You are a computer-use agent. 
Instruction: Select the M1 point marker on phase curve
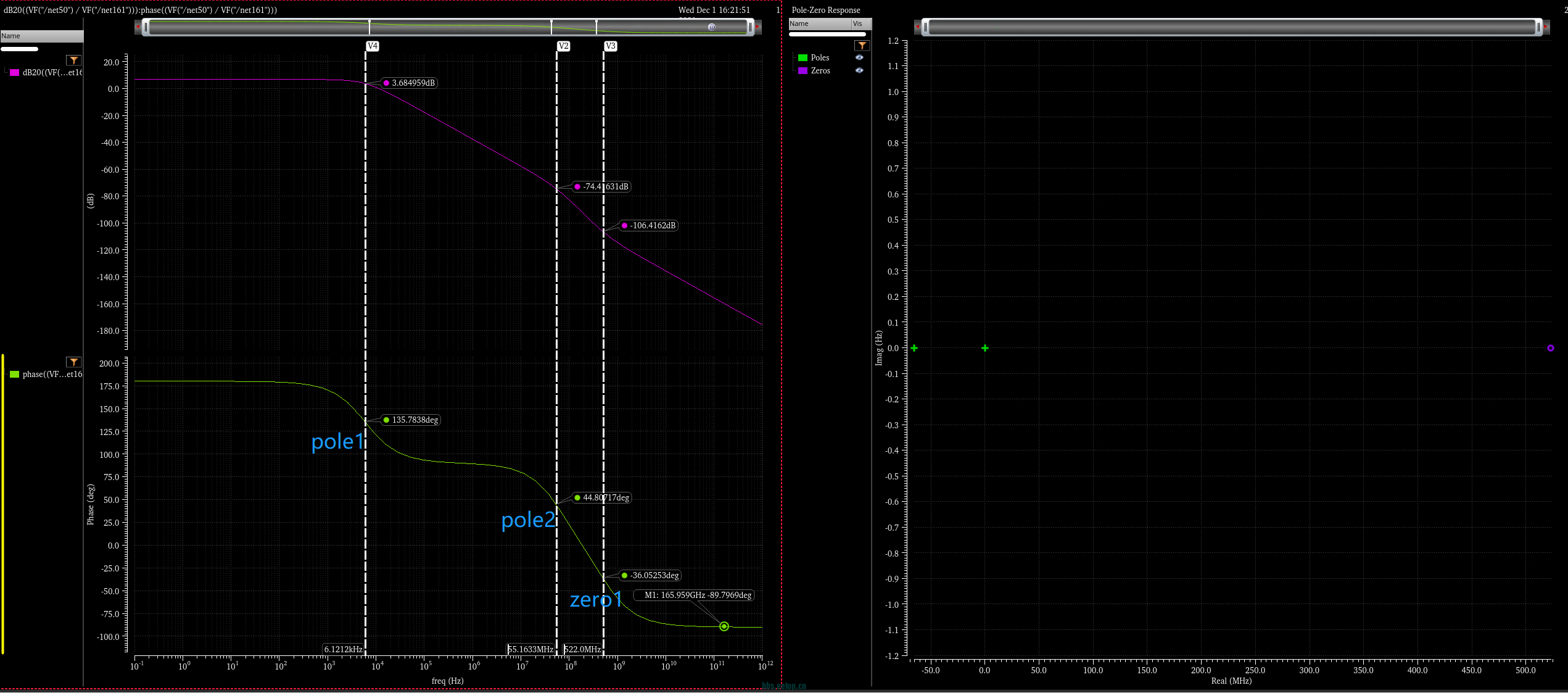click(724, 626)
